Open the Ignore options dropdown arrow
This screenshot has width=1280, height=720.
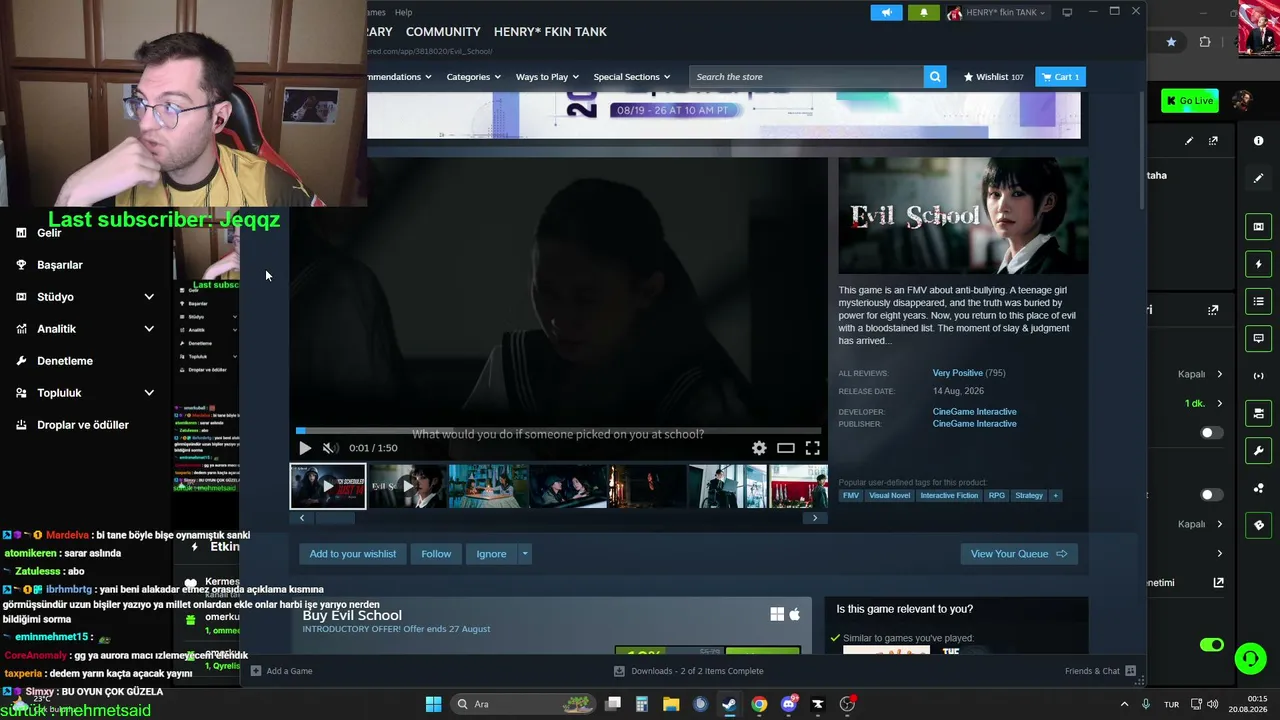pyautogui.click(x=524, y=554)
